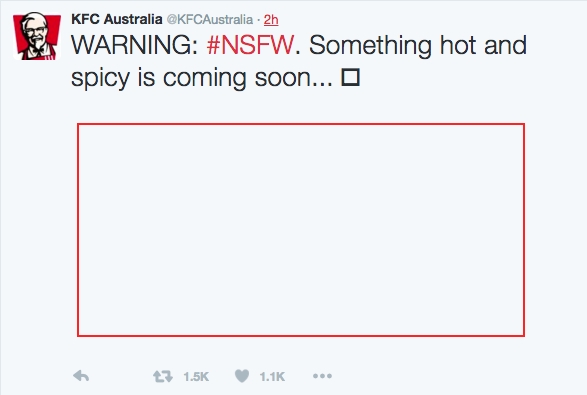Reply to the KFC Australia tweet
The width and height of the screenshot is (587, 395).
tap(81, 376)
